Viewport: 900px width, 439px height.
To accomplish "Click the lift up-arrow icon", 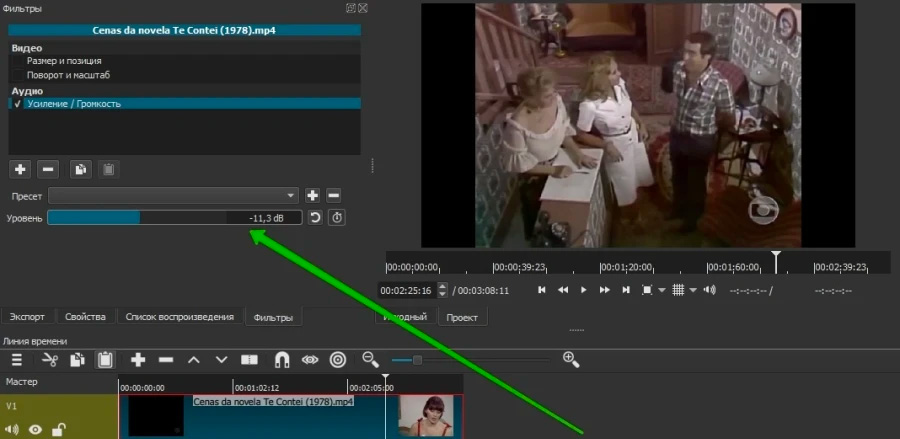I will click(x=194, y=360).
